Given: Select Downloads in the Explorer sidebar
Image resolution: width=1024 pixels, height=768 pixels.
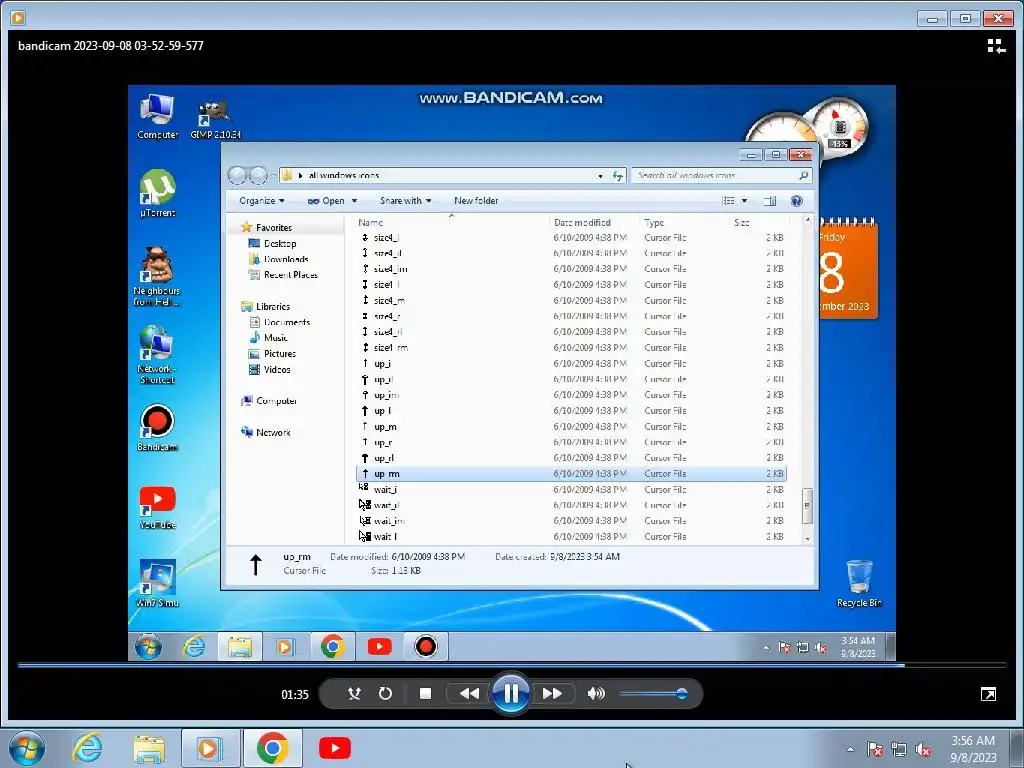Looking at the screenshot, I should click(278, 259).
